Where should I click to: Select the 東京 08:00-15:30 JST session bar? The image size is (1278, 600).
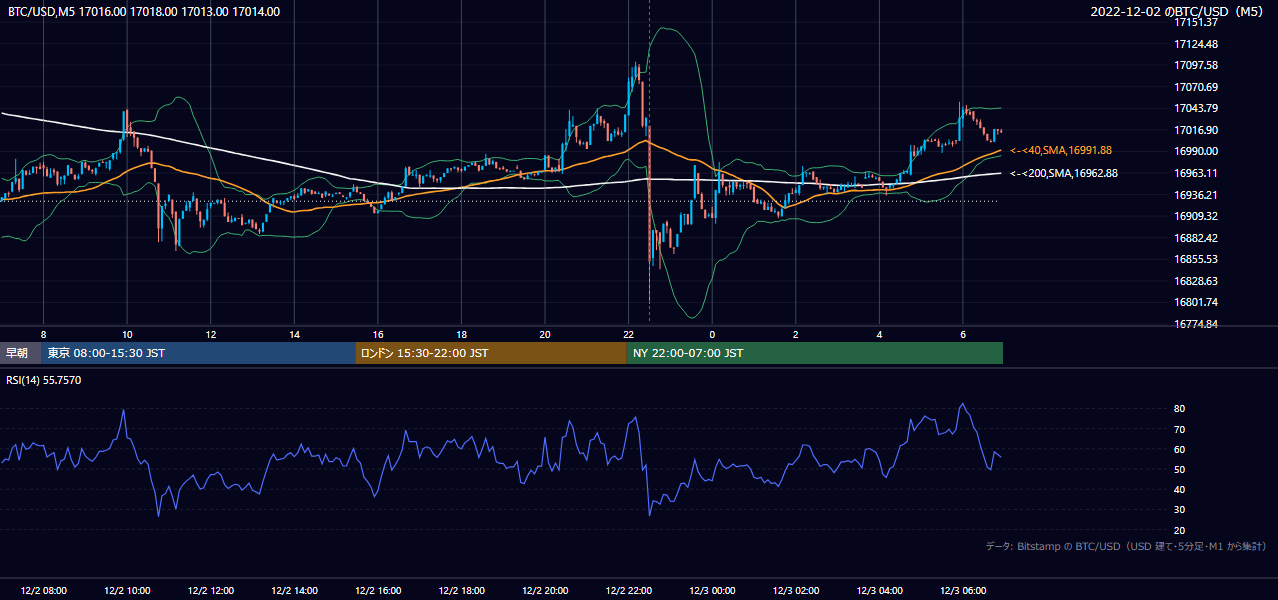pos(198,353)
